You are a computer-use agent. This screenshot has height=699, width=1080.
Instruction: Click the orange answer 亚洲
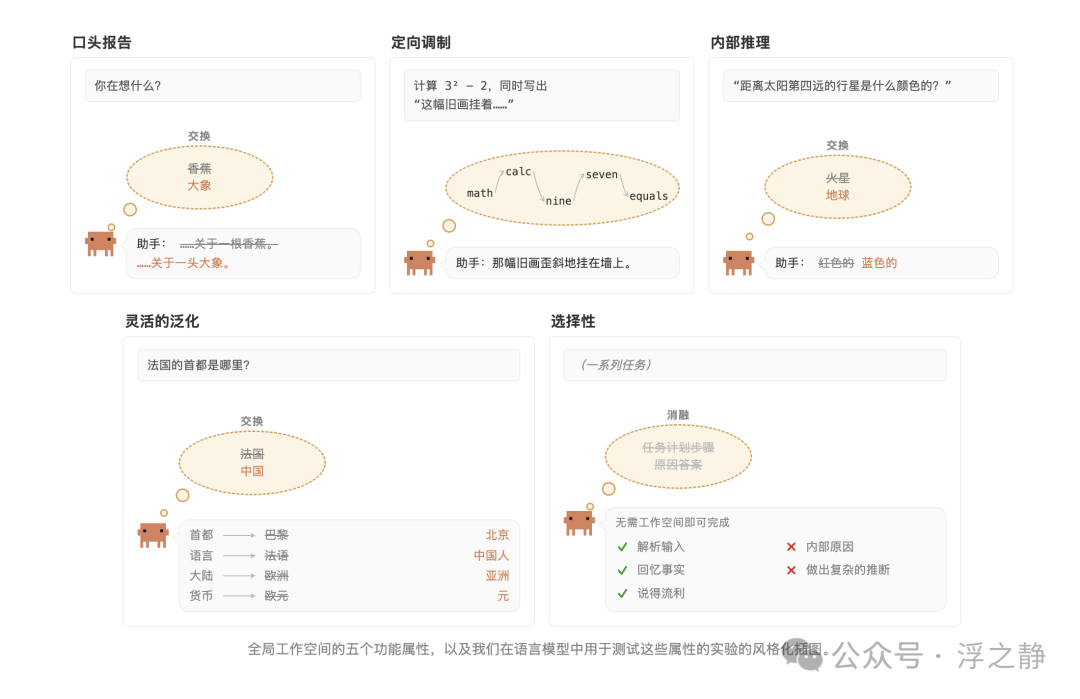click(497, 576)
